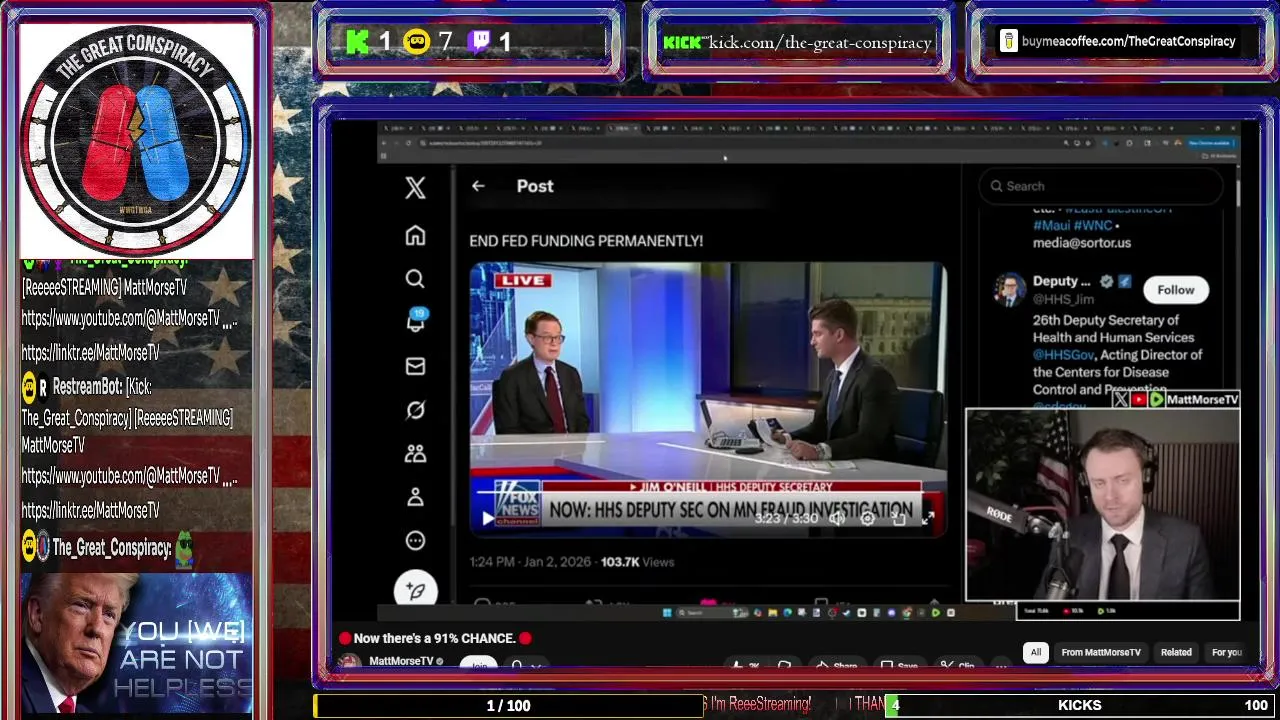
Task: Open the @HHSGov mention link
Action: tap(1065, 355)
